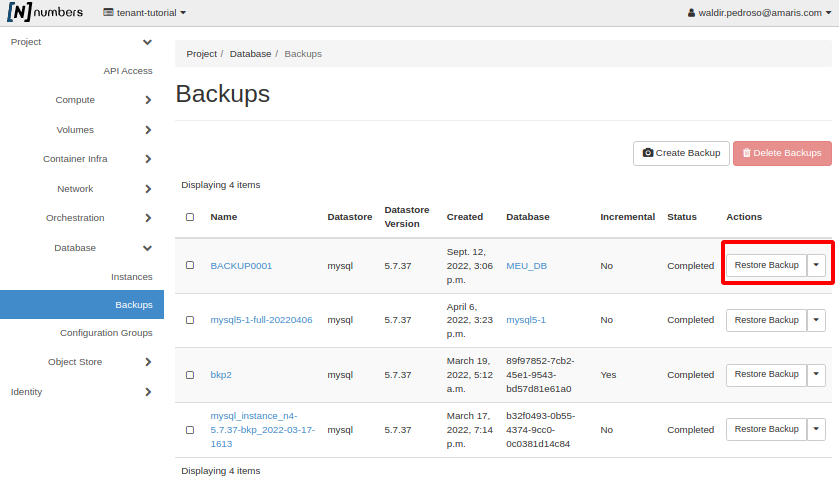Image resolution: width=839 pixels, height=481 pixels.
Task: Expand the Network sidebar menu
Action: (x=103, y=189)
